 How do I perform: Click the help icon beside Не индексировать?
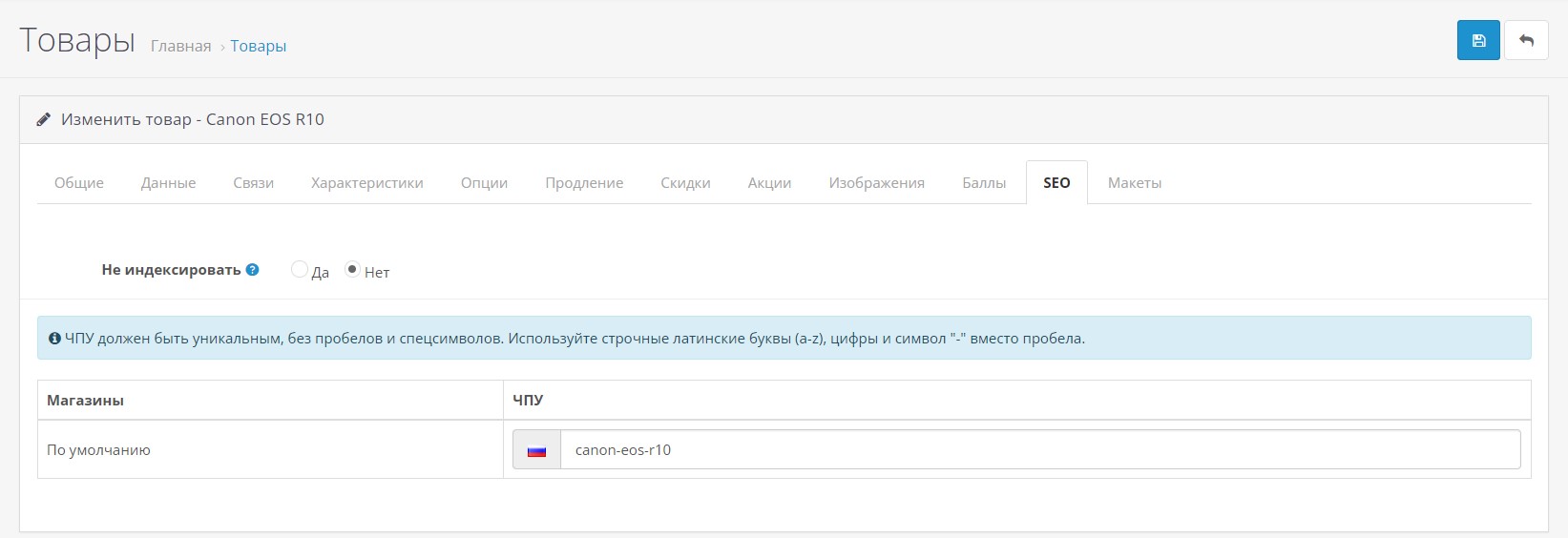tap(253, 270)
